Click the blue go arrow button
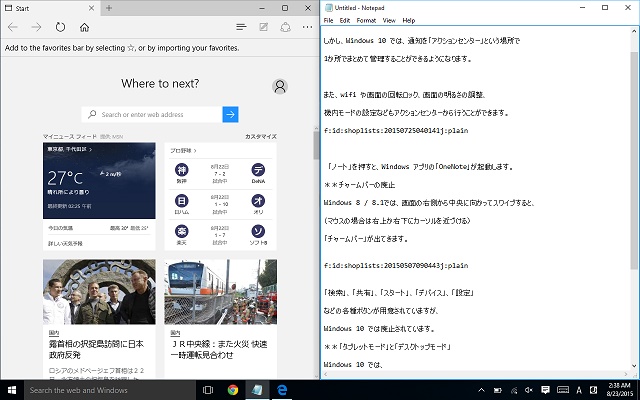 231,114
